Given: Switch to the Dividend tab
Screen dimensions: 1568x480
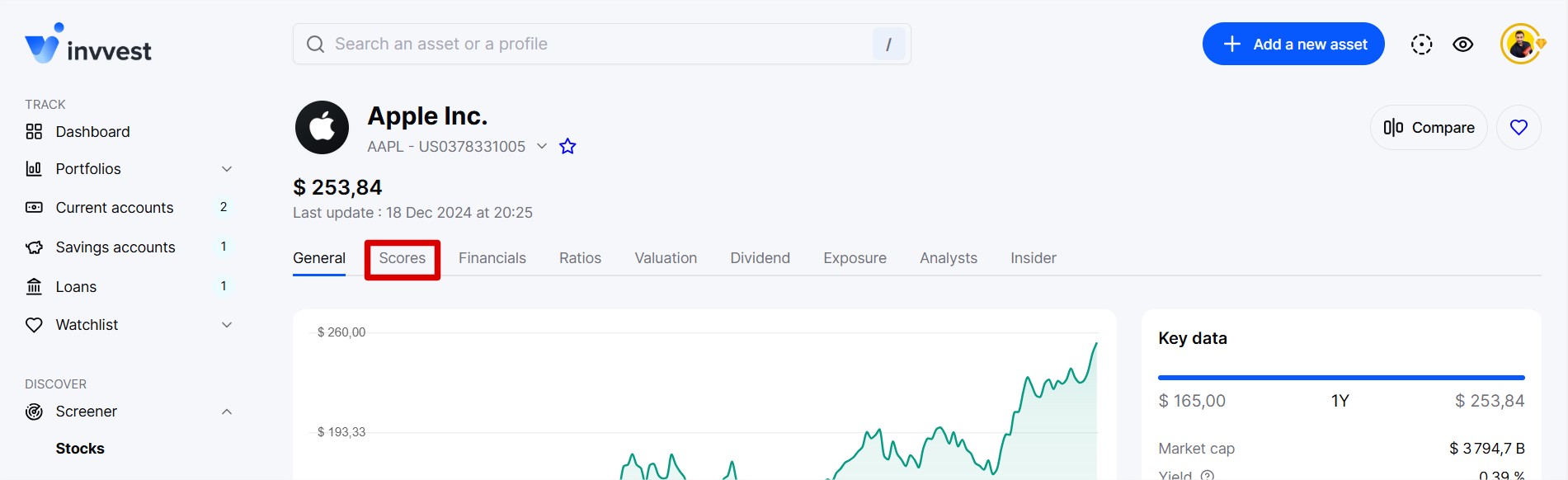Looking at the screenshot, I should click(x=760, y=258).
